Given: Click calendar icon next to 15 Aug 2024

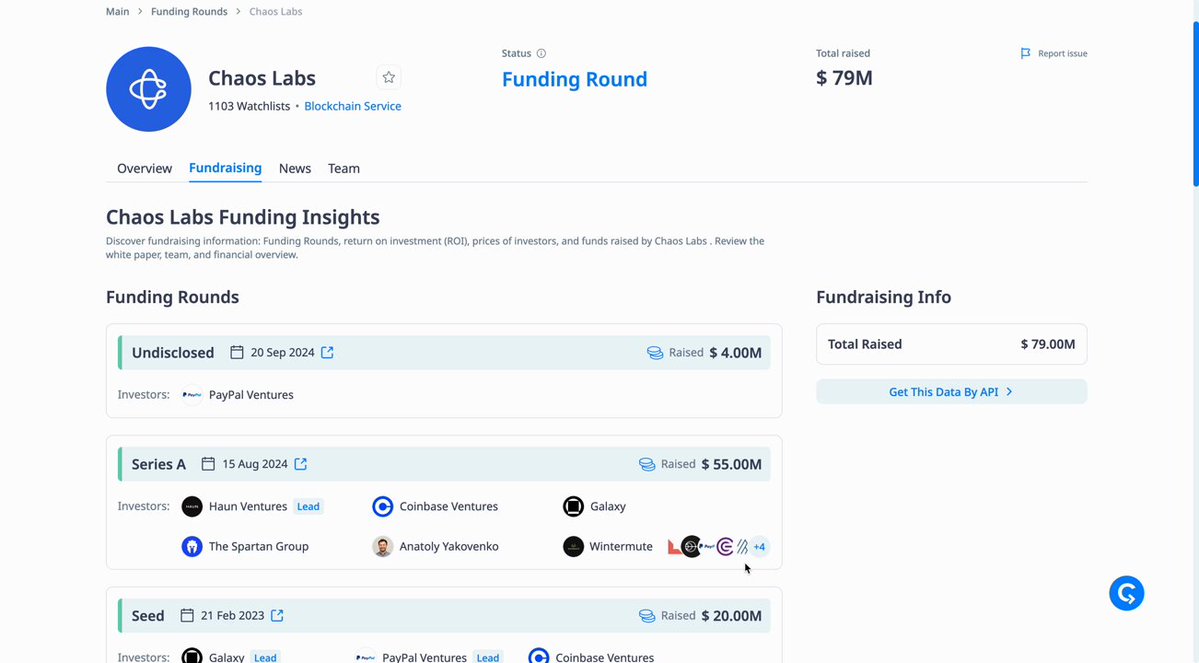Looking at the screenshot, I should [x=208, y=464].
